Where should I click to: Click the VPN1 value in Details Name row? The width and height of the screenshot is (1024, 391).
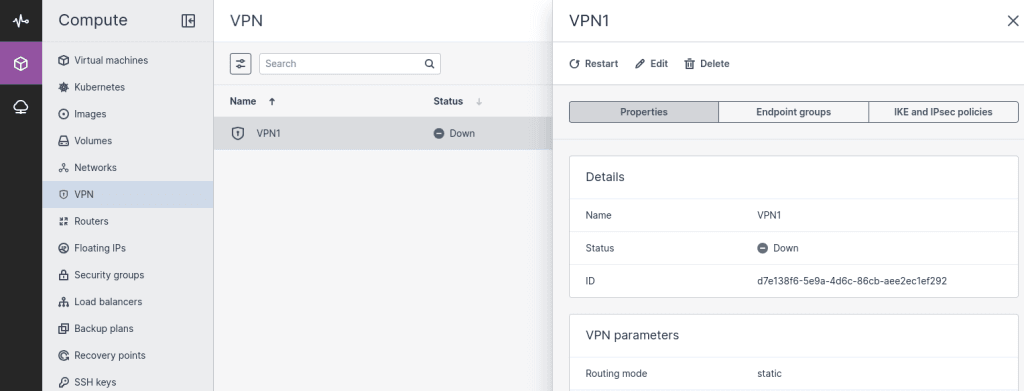769,215
